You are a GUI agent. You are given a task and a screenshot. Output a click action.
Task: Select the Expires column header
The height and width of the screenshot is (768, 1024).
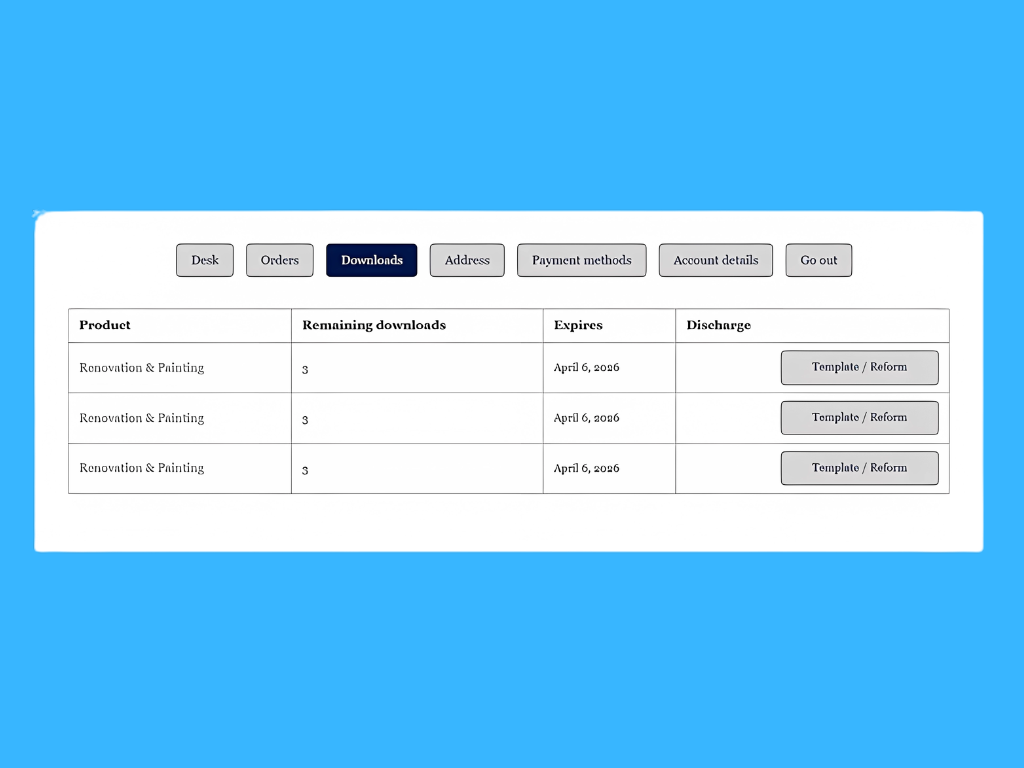click(x=578, y=325)
